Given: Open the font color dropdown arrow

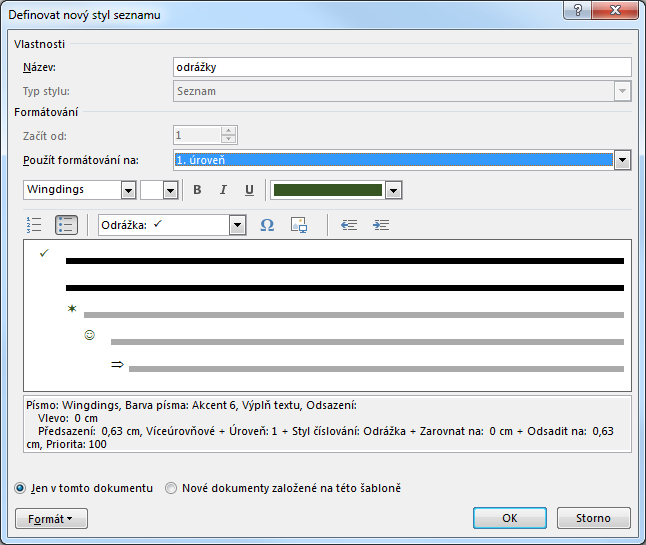Looking at the screenshot, I should tap(393, 190).
